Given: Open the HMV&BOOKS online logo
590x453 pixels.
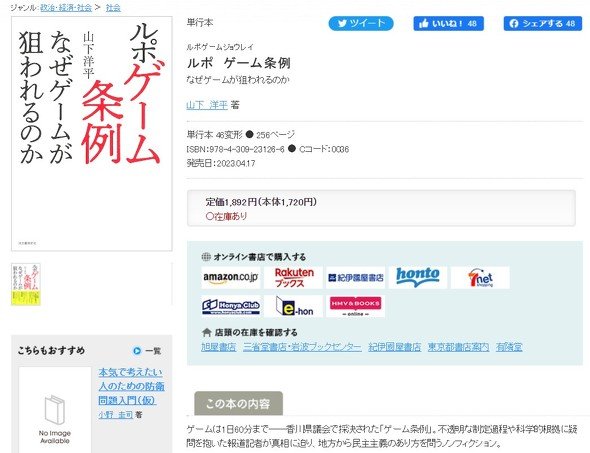Looking at the screenshot, I should pos(356,306).
